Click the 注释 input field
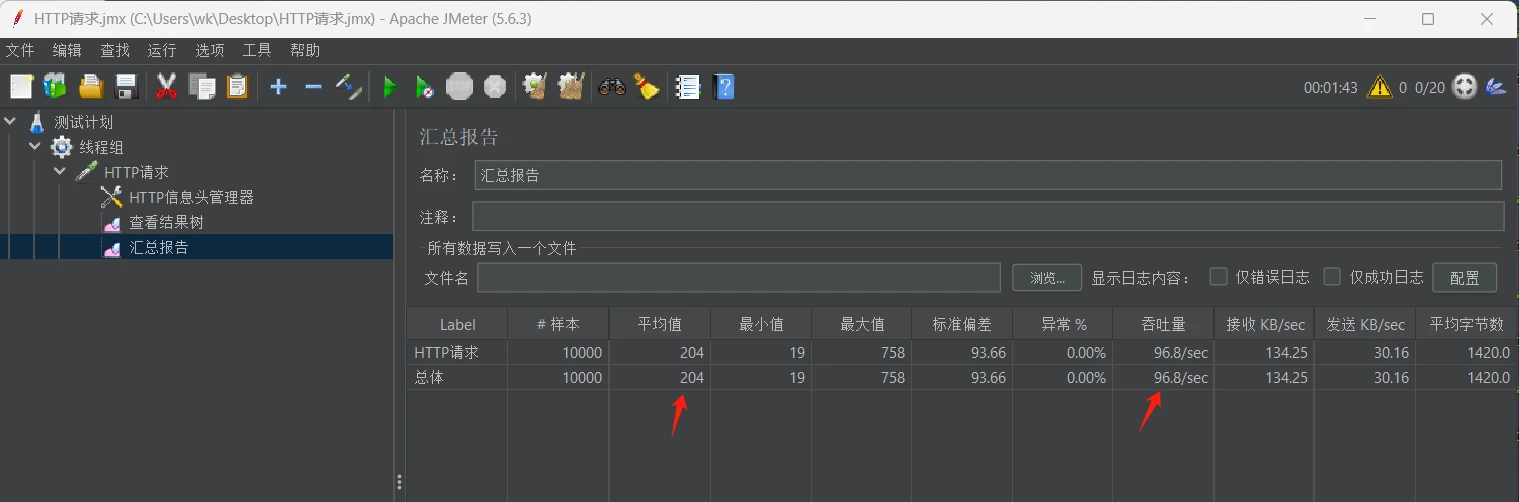 point(988,217)
